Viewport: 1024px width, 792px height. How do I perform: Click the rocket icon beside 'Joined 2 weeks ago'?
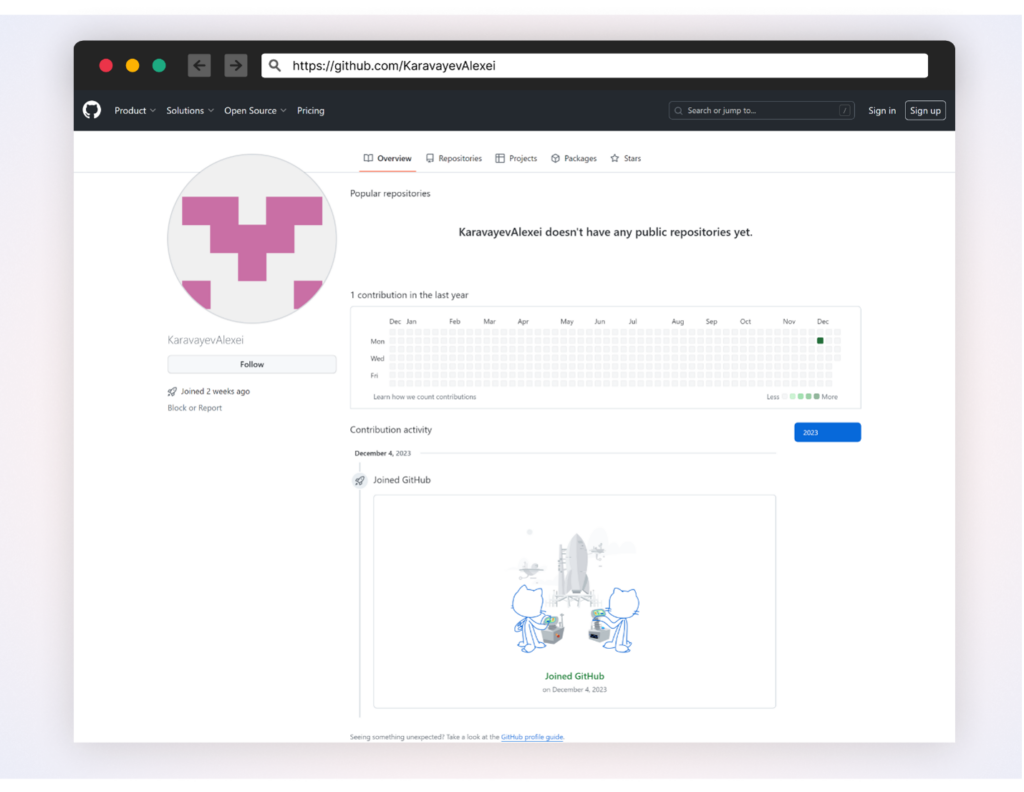pos(172,391)
